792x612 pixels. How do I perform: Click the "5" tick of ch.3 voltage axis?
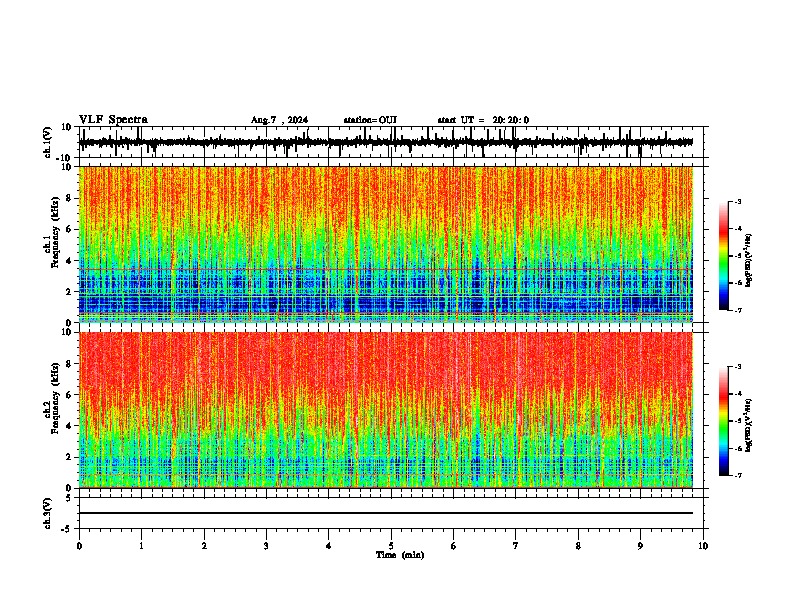click(69, 498)
